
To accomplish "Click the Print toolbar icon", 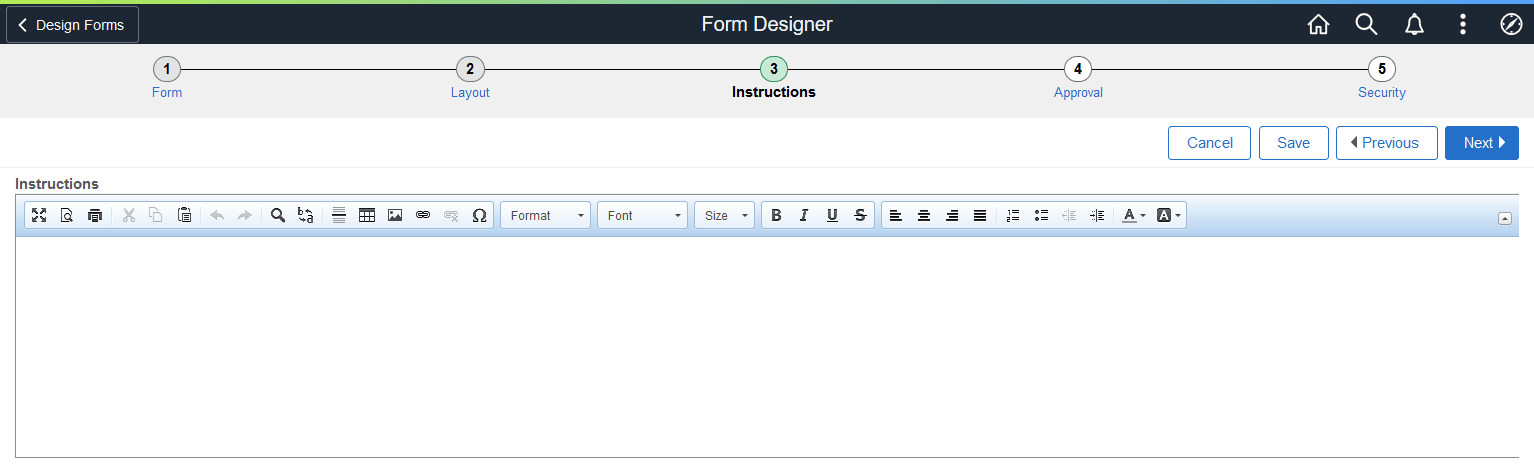I will pyautogui.click(x=95, y=215).
